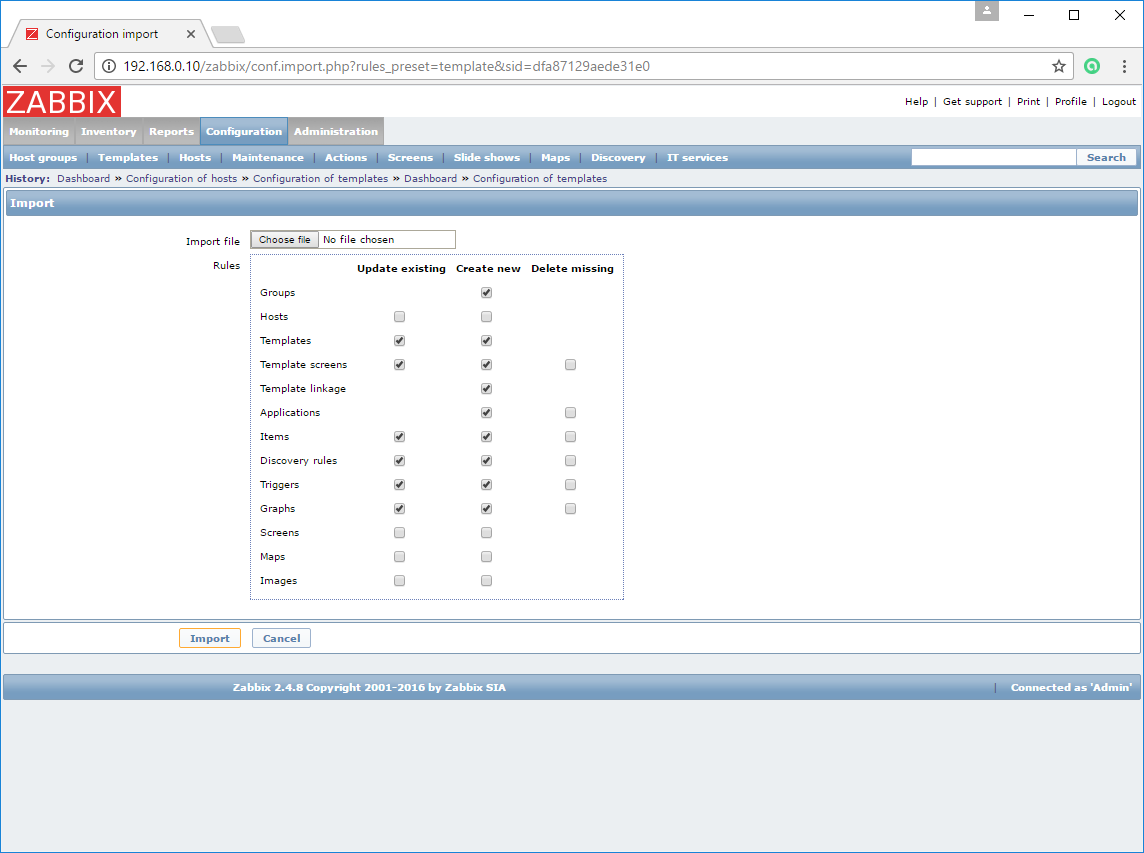Viewport: 1144px width, 853px height.
Task: Go to Hosts submenu
Action: coord(195,158)
